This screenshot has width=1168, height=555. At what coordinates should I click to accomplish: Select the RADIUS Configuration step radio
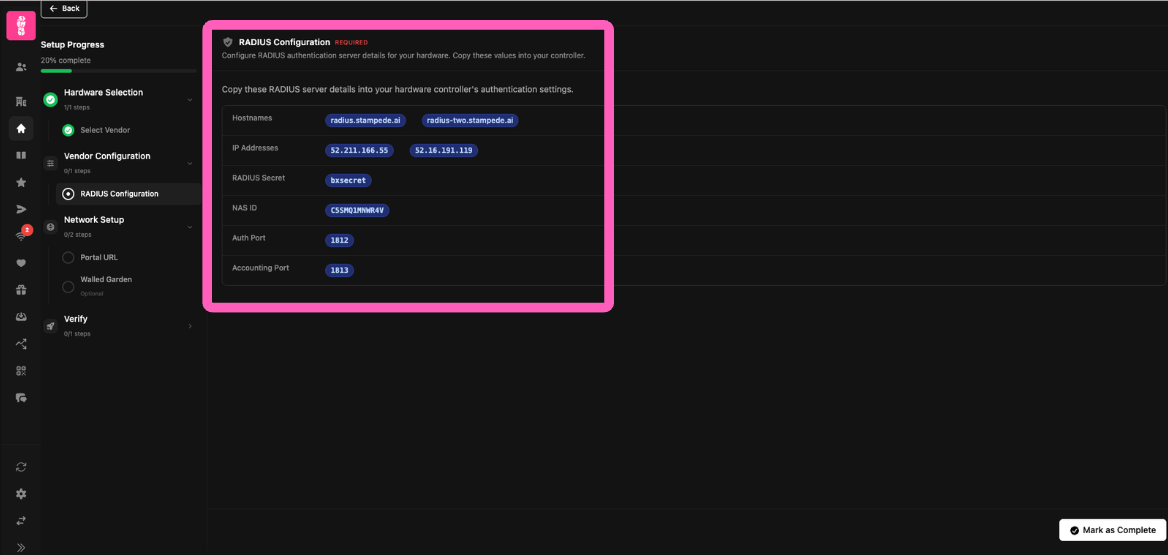[x=68, y=194]
